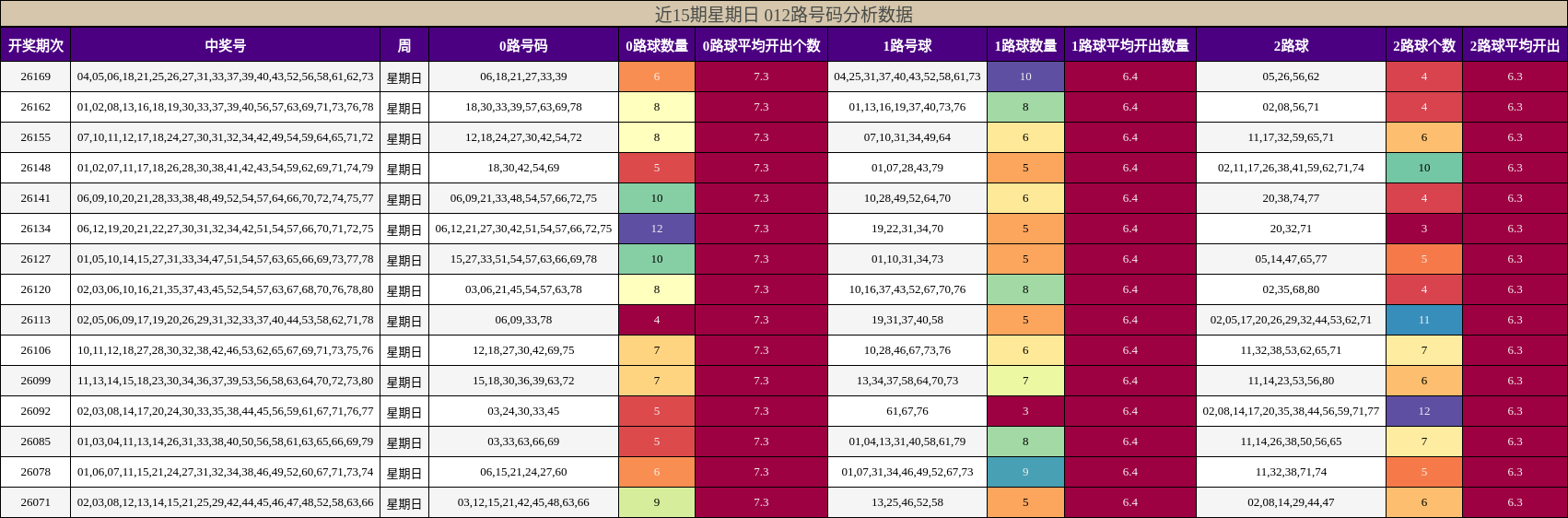Viewport: 1568px width, 518px height.
Task: Click the 0路球数量 value 9 in row 26071
Action: pos(657,502)
